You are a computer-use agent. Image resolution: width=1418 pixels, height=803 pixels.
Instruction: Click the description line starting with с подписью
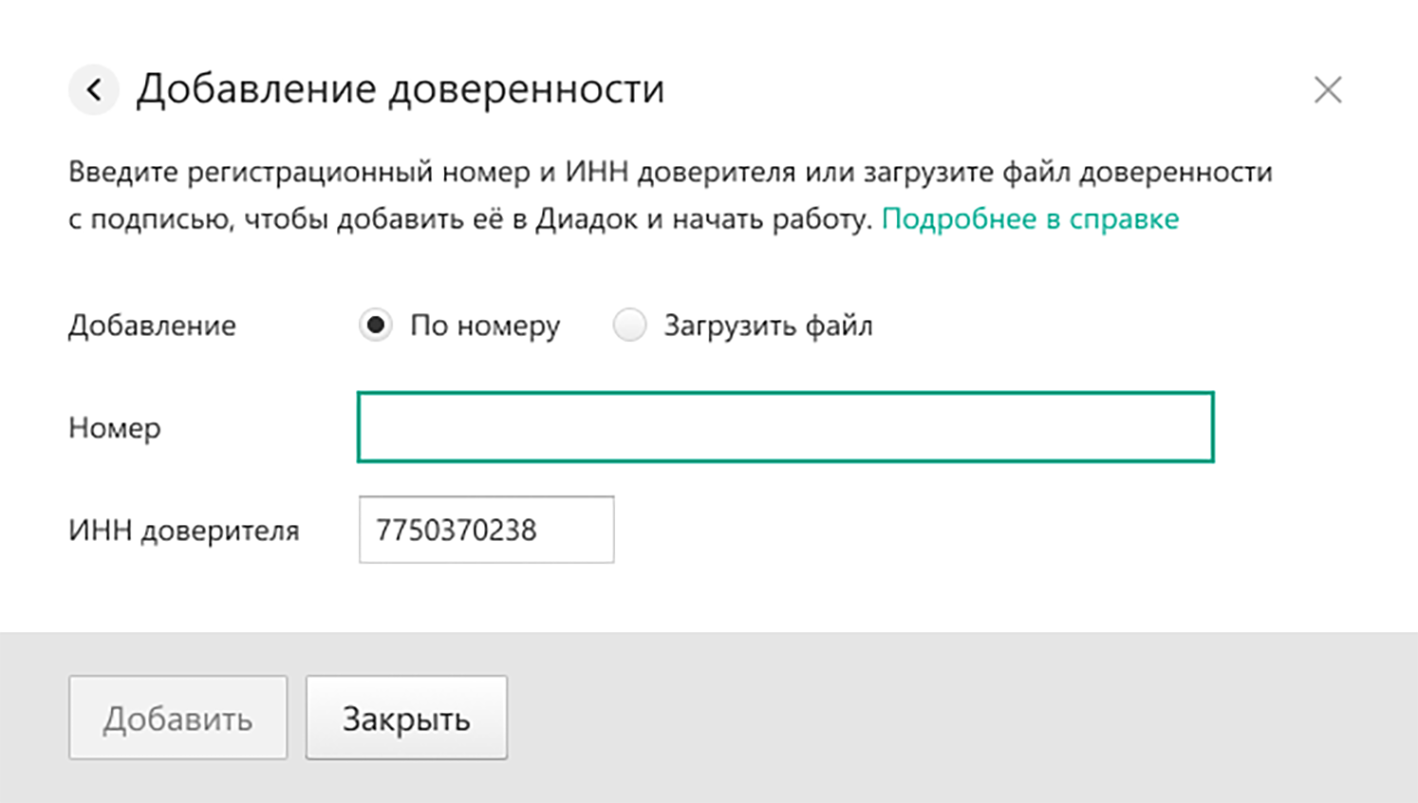[470, 219]
